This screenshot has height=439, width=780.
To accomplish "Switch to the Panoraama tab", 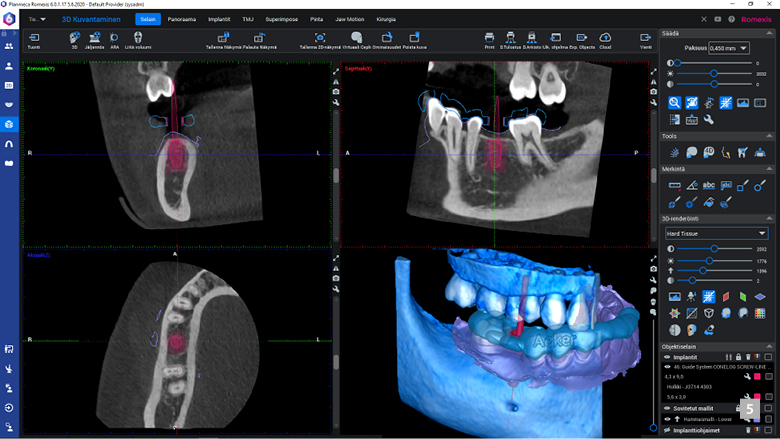I will coord(182,19).
